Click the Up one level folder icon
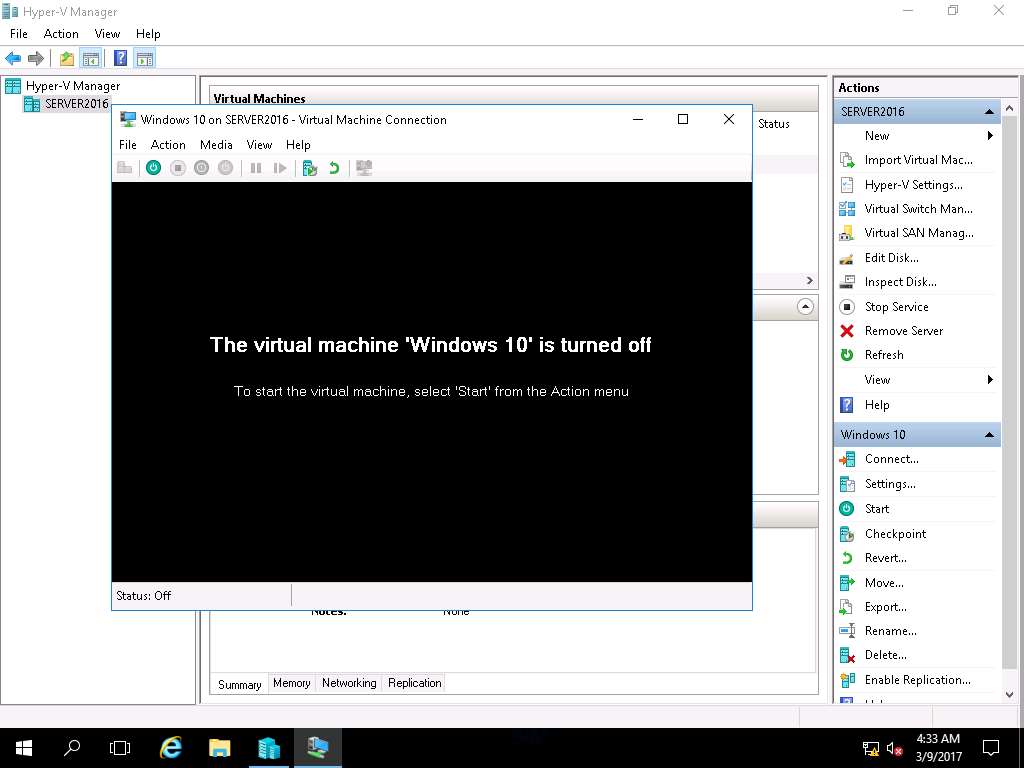This screenshot has width=1024, height=768. click(67, 58)
